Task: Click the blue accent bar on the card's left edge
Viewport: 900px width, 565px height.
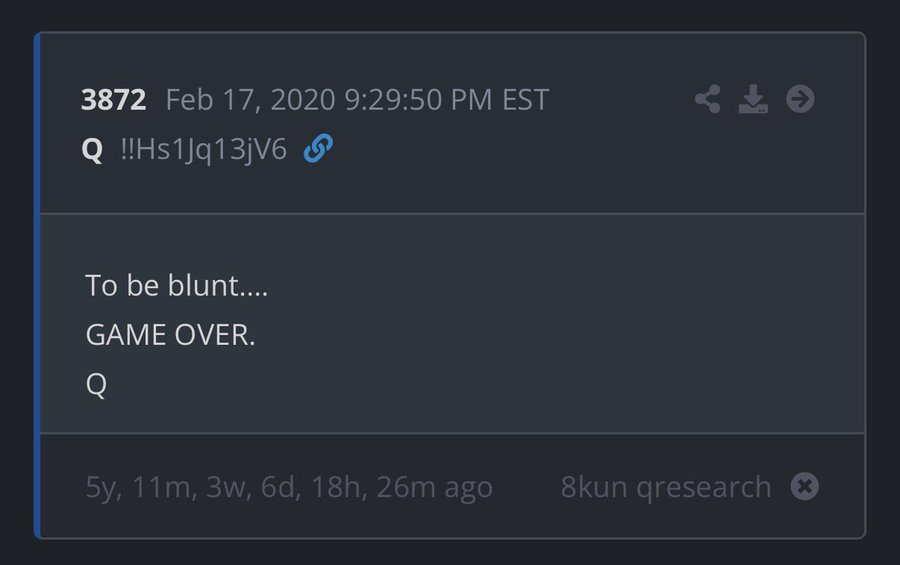Action: pyautogui.click(x=37, y=285)
